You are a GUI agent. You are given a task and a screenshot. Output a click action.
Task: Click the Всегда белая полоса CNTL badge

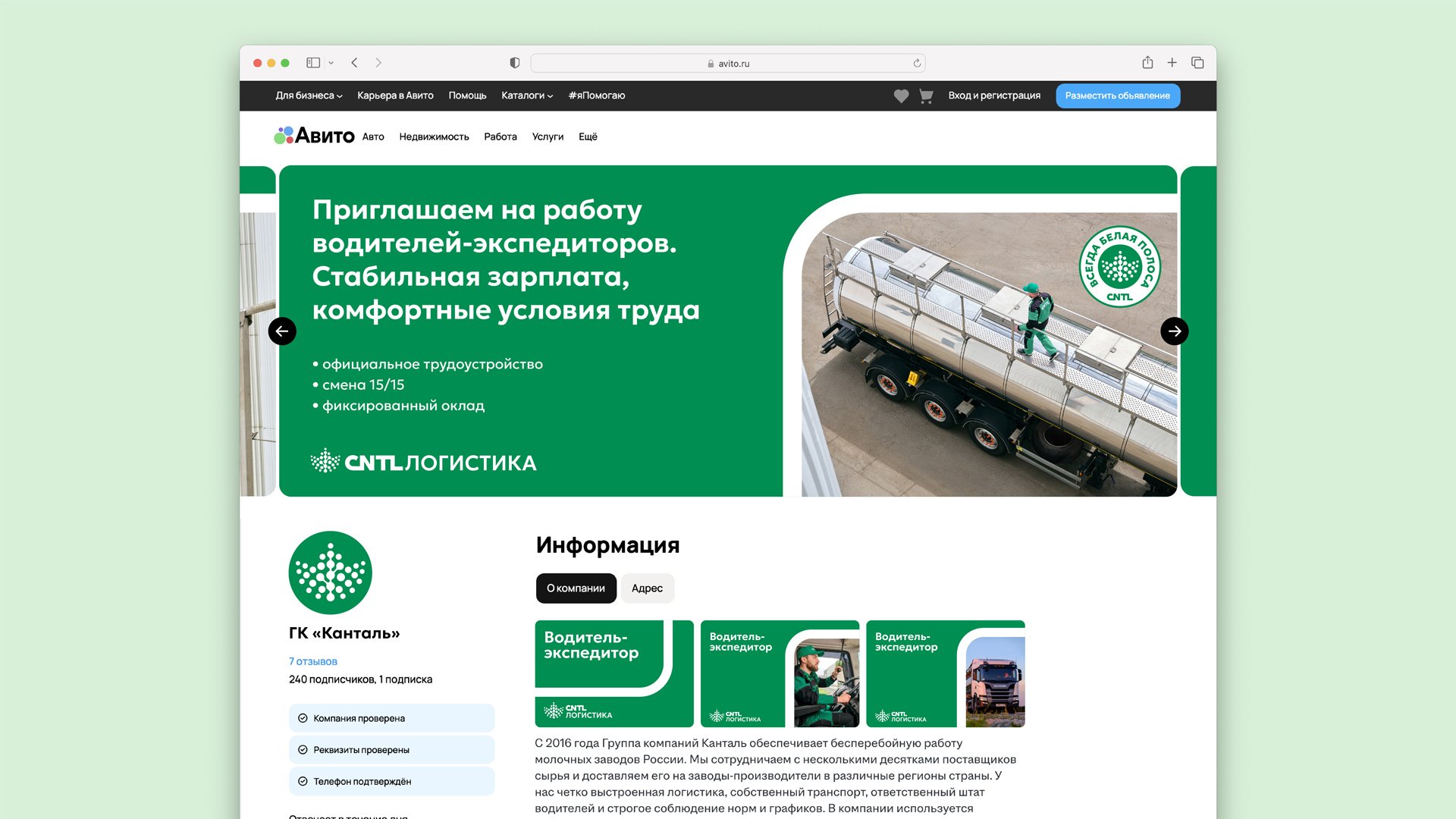(x=1119, y=267)
